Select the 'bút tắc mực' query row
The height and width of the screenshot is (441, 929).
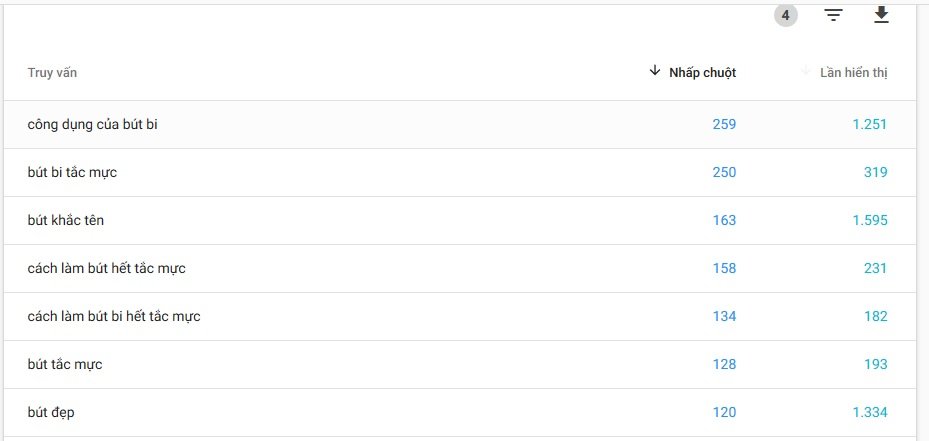(x=65, y=365)
